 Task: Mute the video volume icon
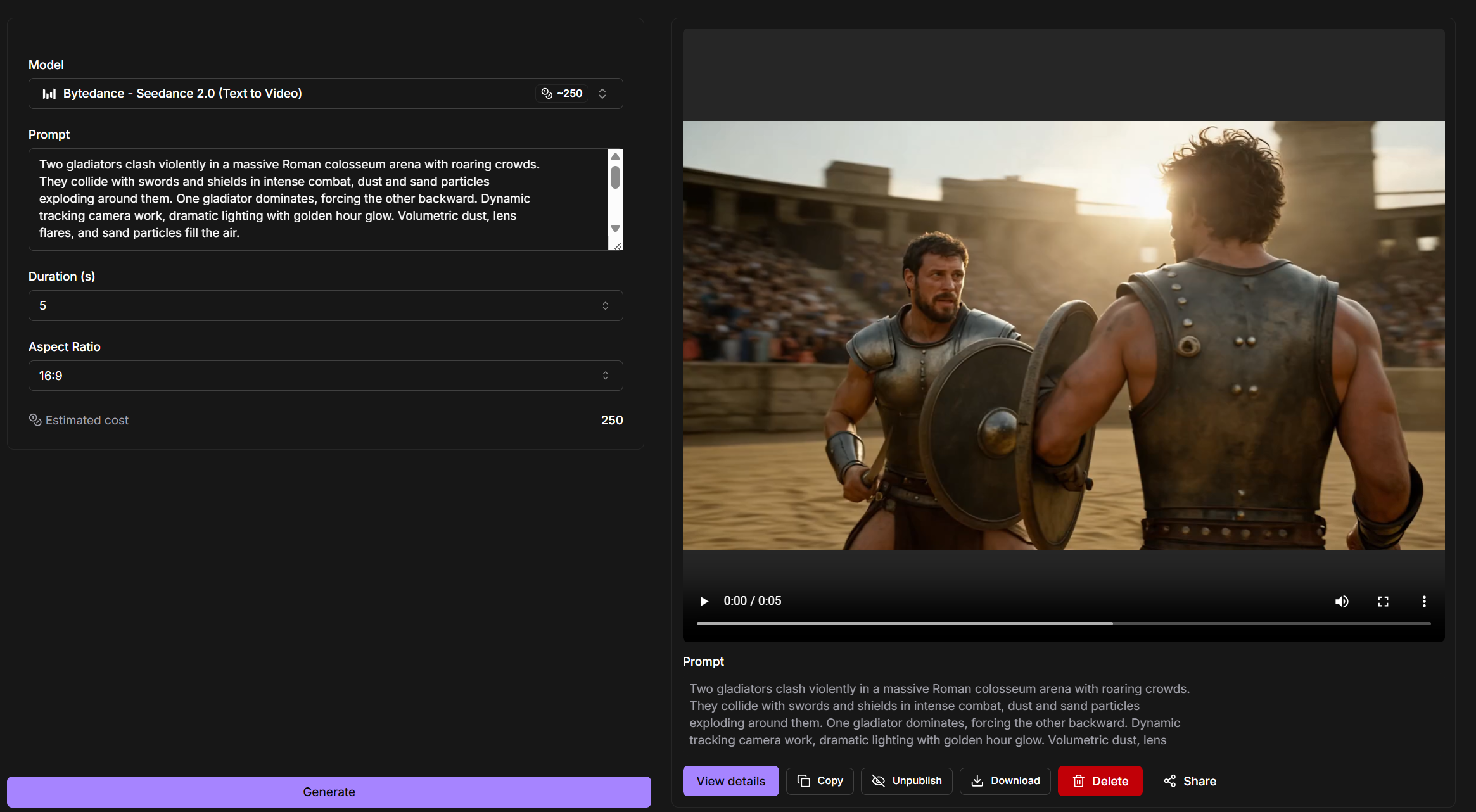pos(1342,601)
